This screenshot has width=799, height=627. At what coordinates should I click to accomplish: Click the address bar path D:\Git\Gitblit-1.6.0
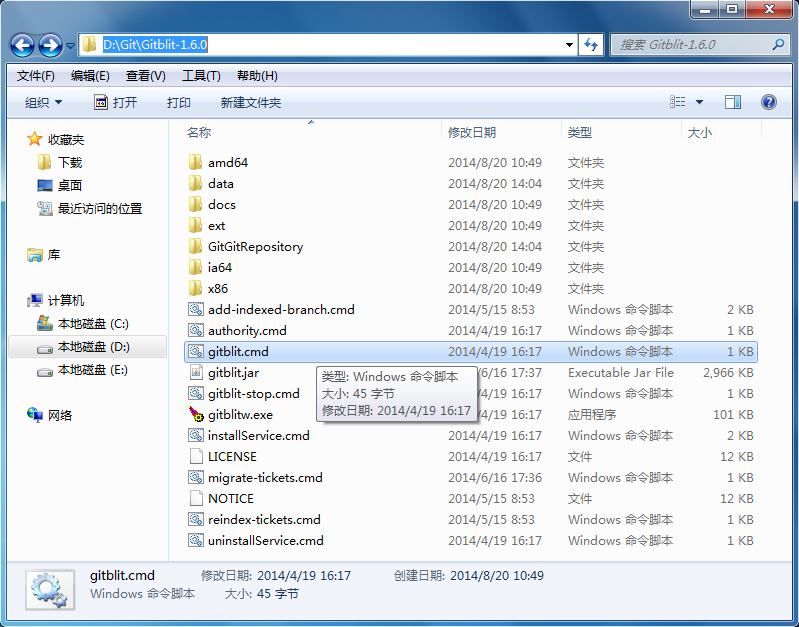point(155,45)
